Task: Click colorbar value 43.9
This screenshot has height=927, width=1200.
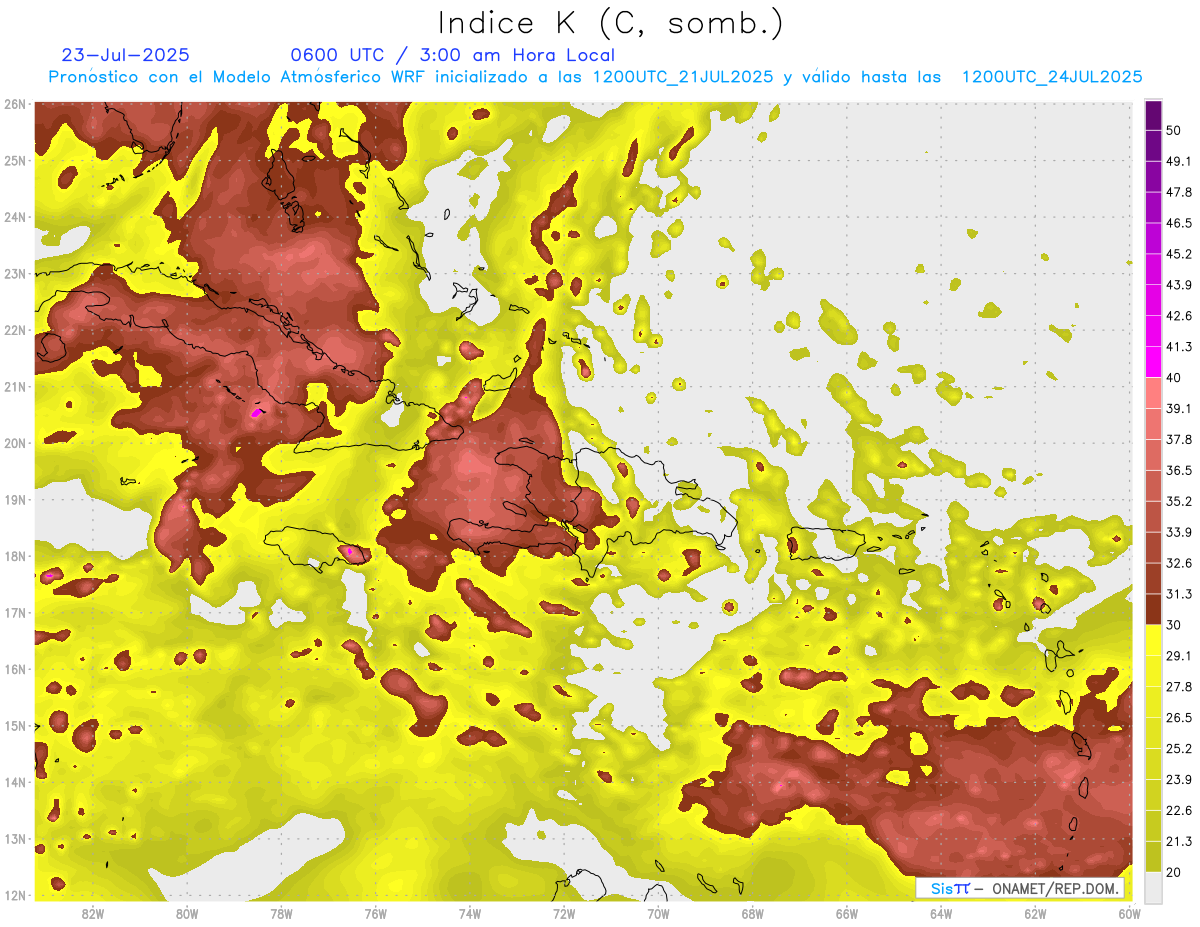Action: (x=1179, y=285)
